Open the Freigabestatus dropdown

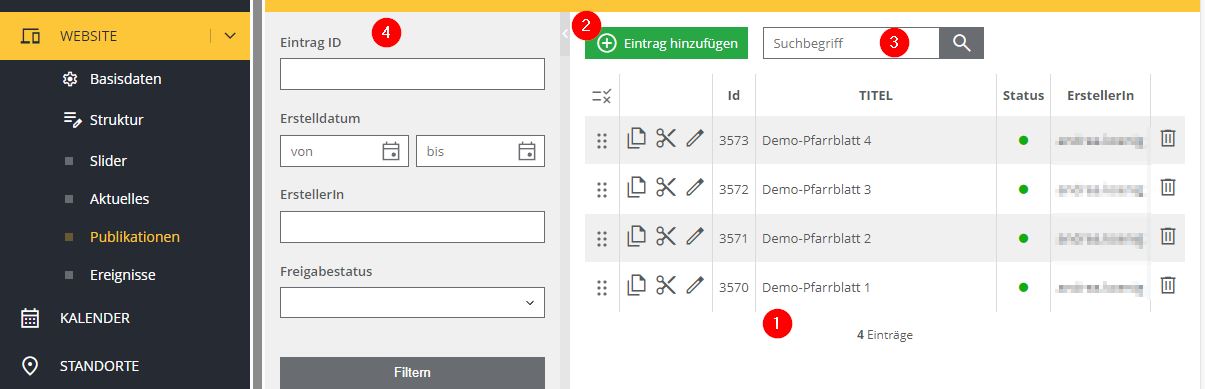(x=412, y=302)
